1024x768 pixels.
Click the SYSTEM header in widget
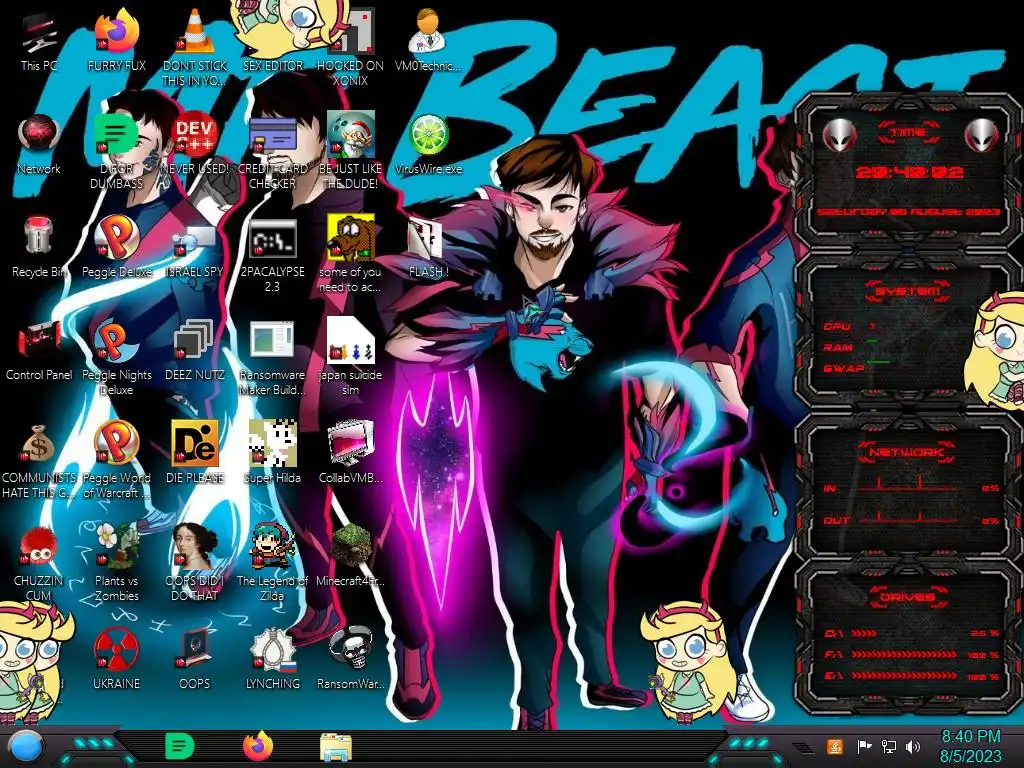[x=908, y=291]
